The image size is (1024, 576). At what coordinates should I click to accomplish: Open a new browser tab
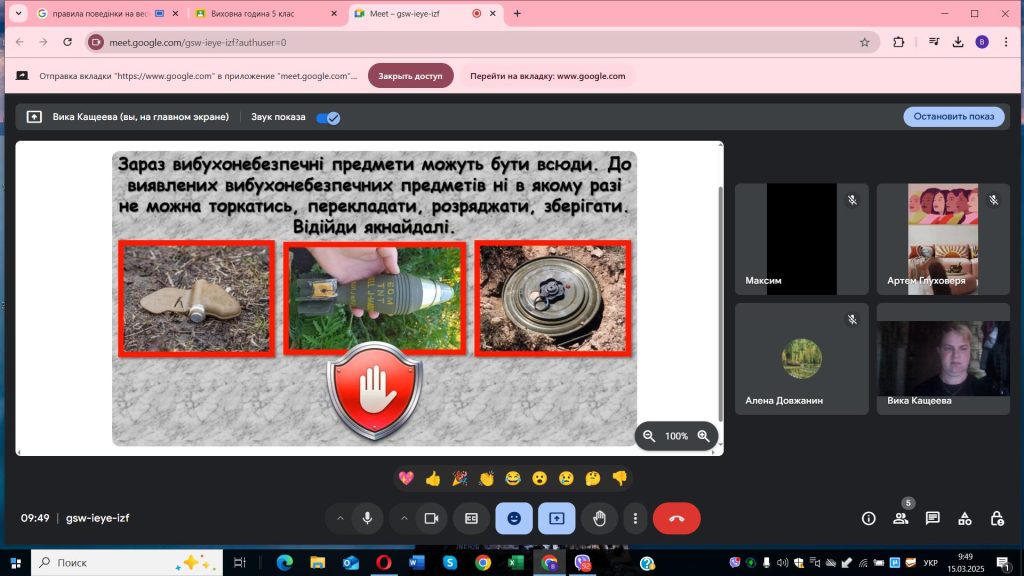(x=517, y=14)
